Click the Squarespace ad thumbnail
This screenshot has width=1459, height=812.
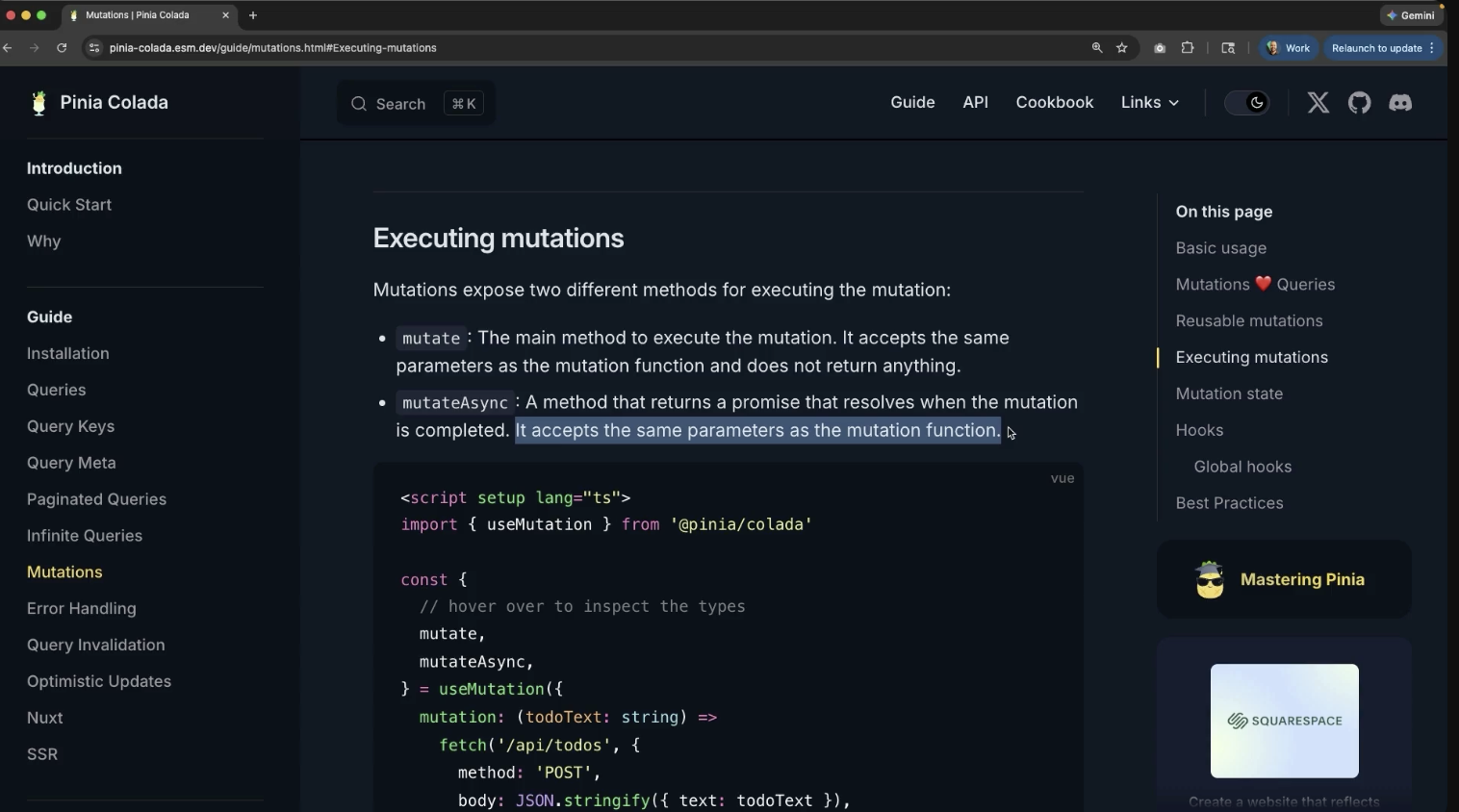tap(1284, 721)
